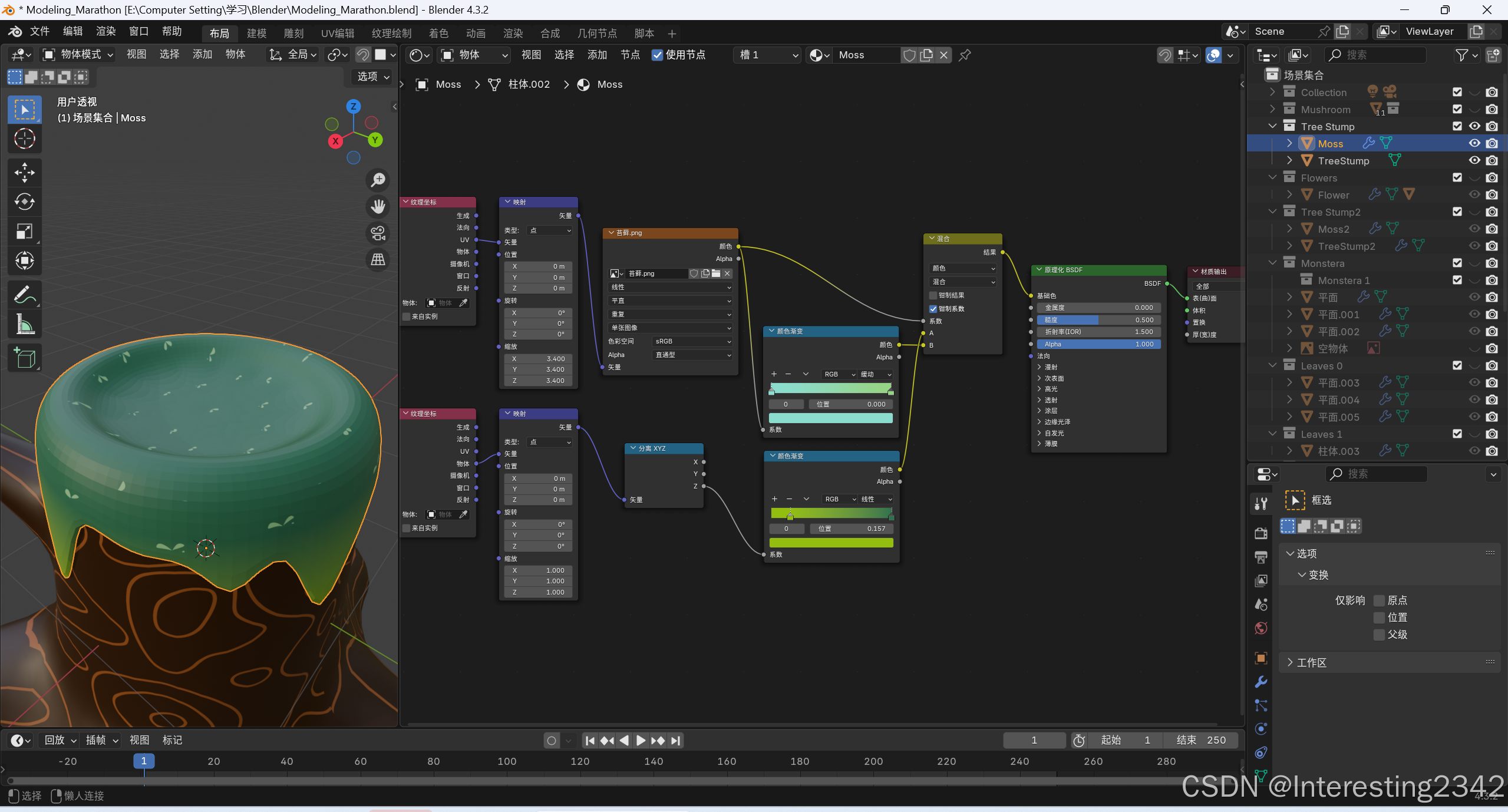Enable the 使用节点 checkbox
Viewport: 1508px width, 812px height.
pos(657,55)
